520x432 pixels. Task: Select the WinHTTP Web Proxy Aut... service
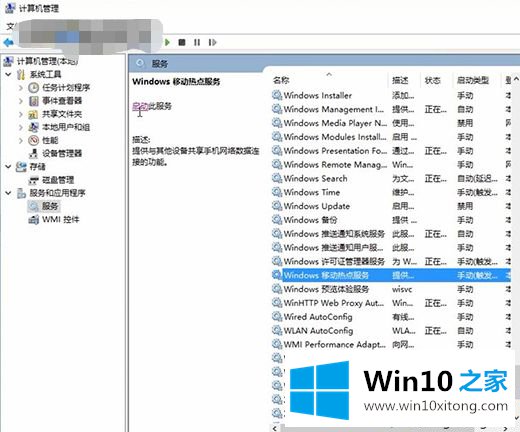click(x=391, y=303)
